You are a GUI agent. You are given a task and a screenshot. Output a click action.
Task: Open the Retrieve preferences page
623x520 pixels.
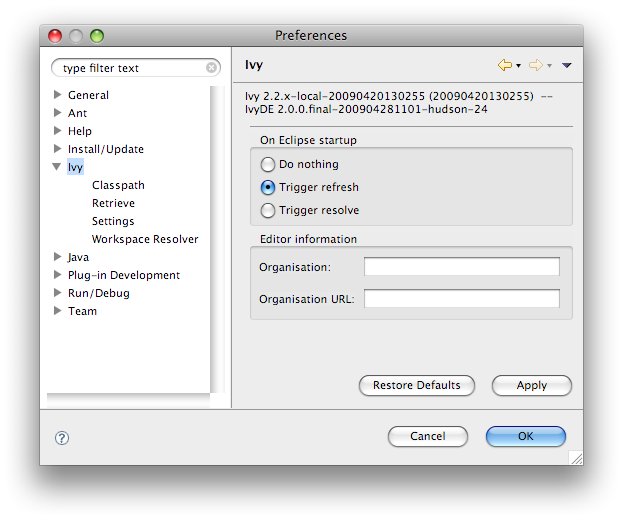(x=113, y=203)
